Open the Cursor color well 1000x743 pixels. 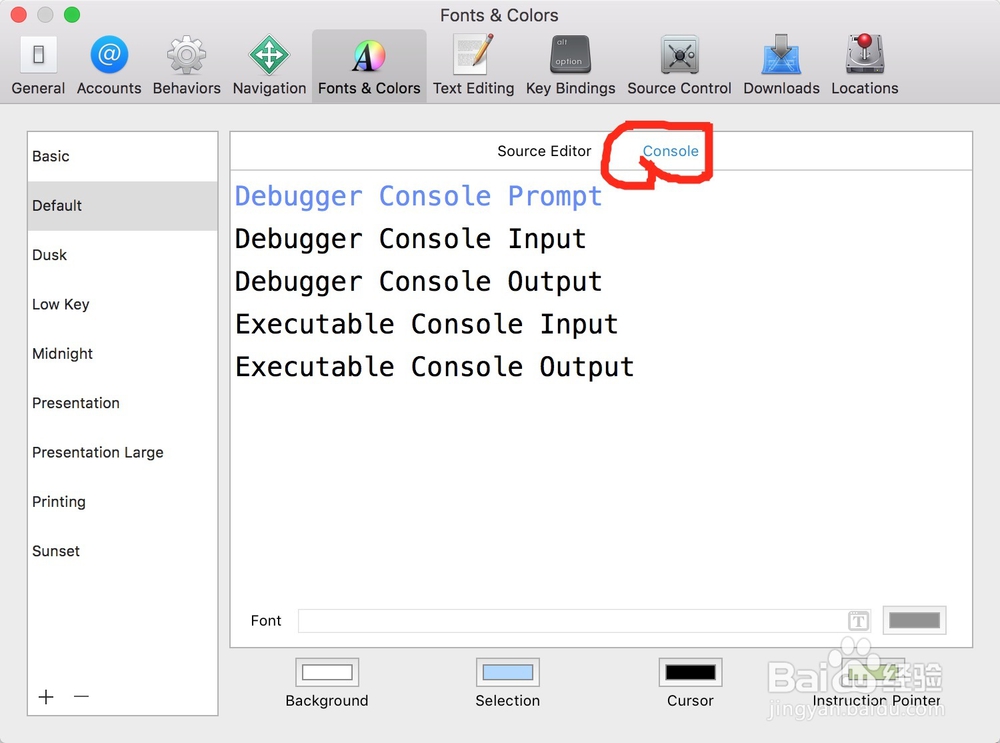pos(690,672)
